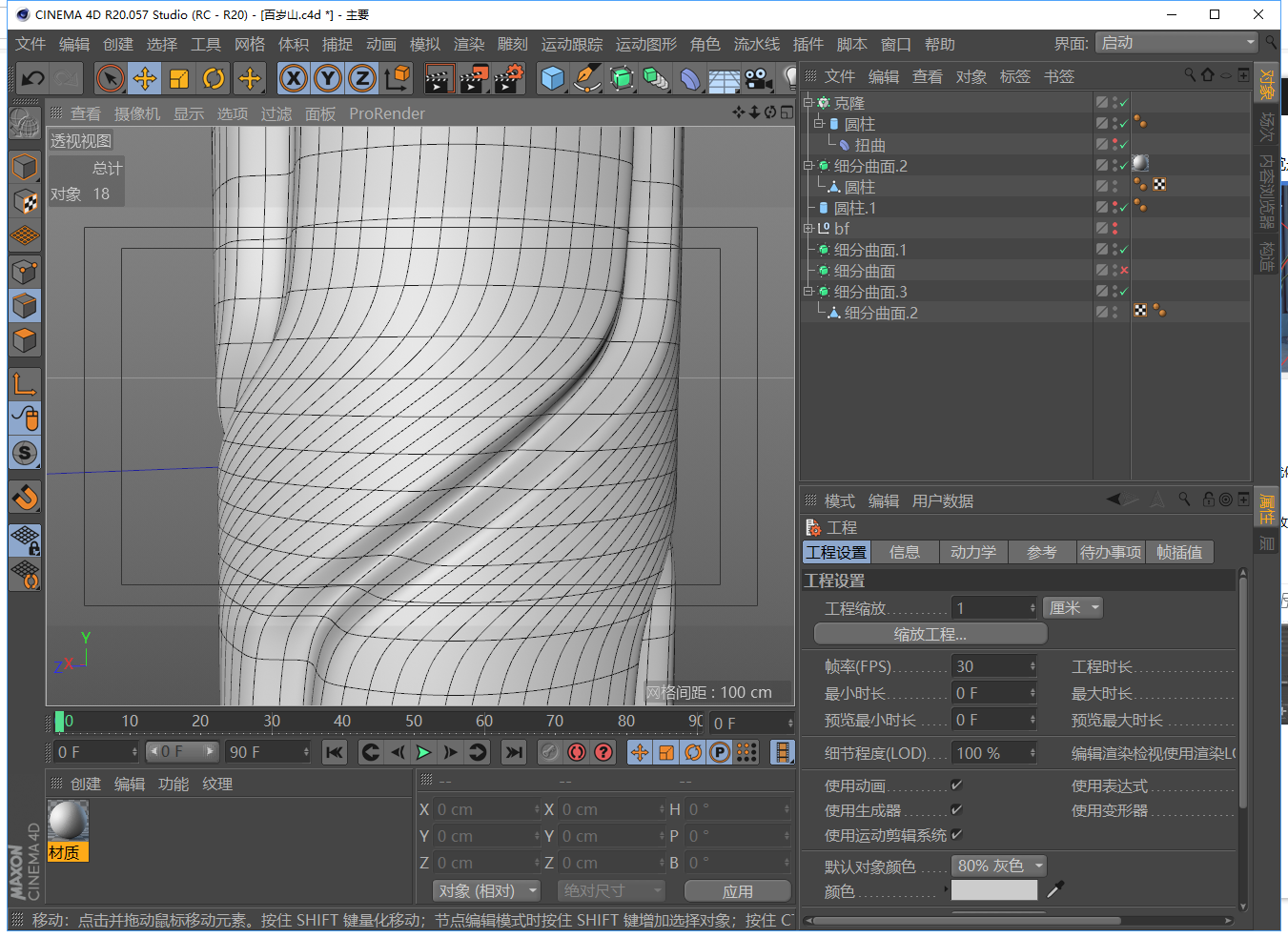Collapse the 克隆 object tree
This screenshot has height=938, width=1288.
coord(808,102)
